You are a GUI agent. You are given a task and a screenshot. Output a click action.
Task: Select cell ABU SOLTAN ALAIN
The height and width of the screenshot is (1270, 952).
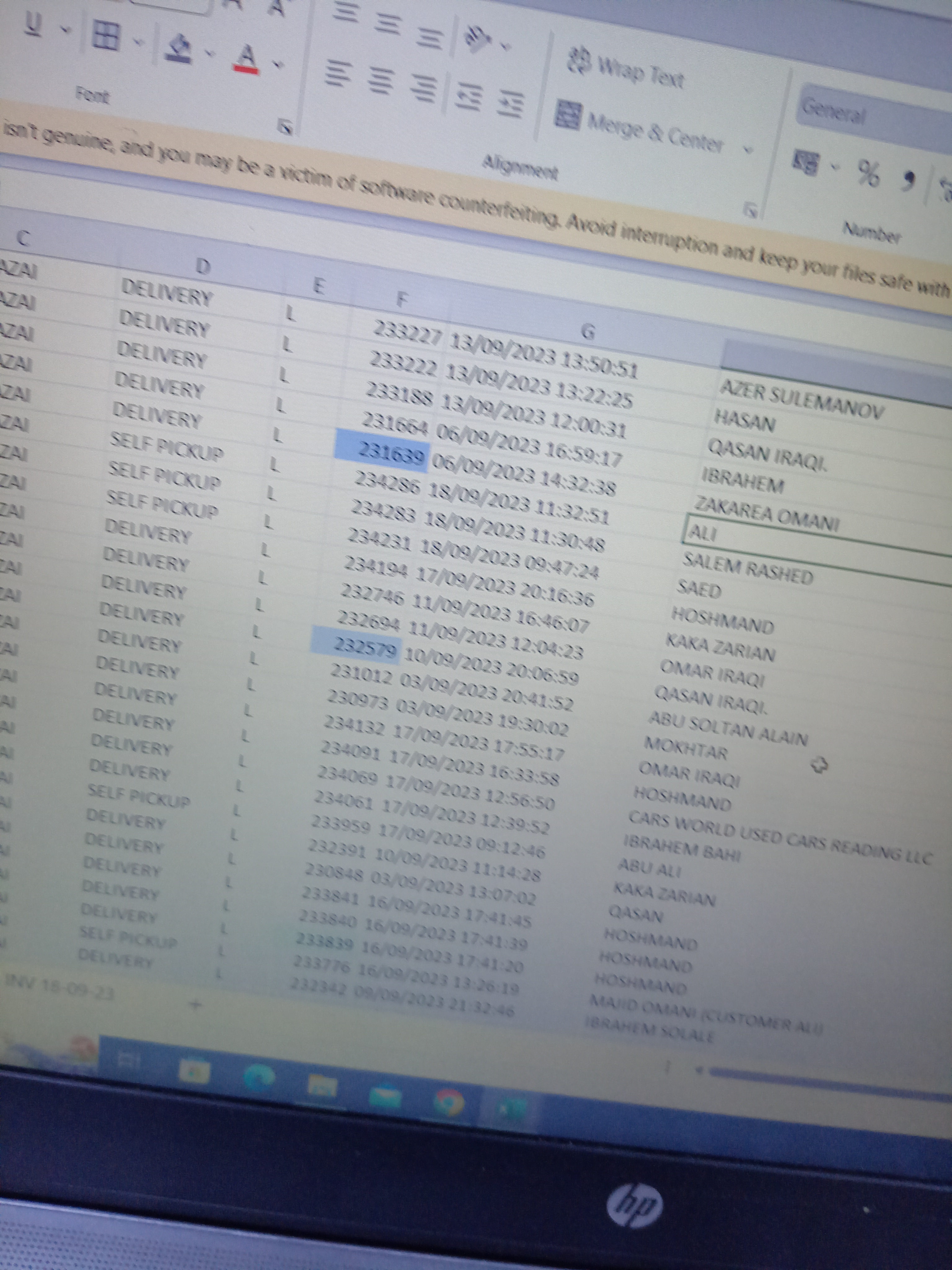(729, 728)
